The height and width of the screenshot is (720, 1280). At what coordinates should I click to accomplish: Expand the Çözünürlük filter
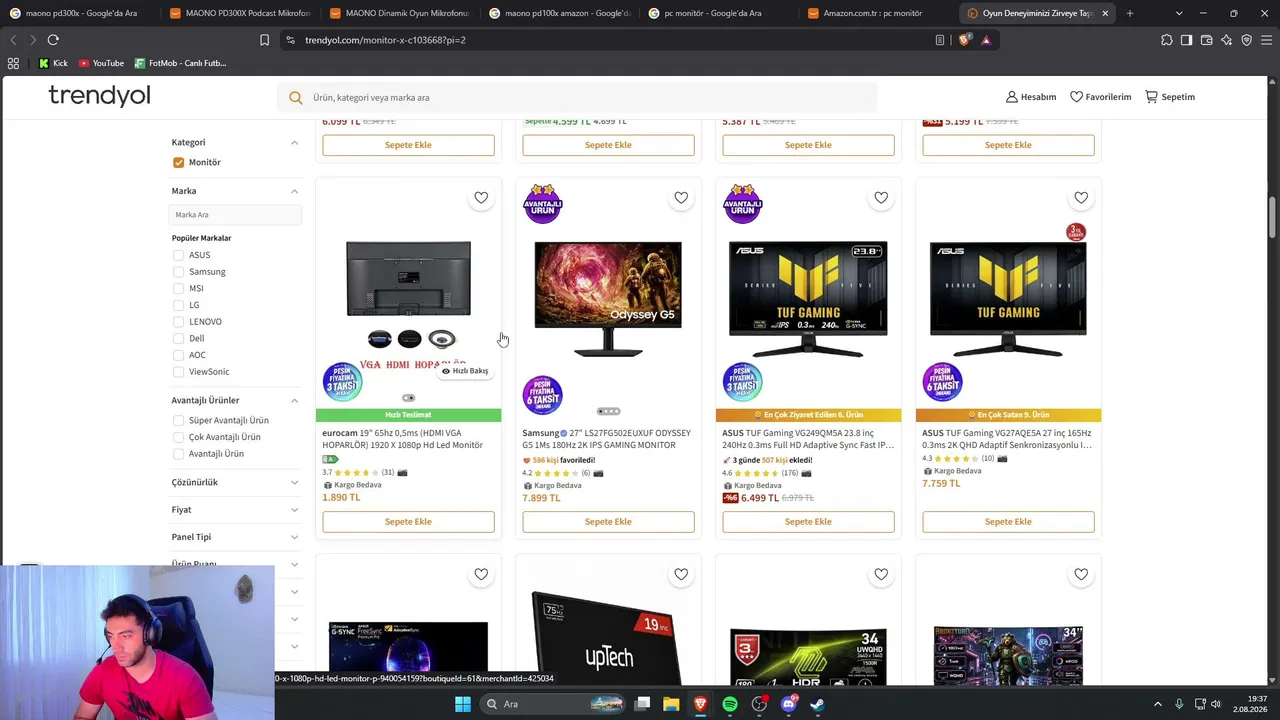[x=294, y=482]
